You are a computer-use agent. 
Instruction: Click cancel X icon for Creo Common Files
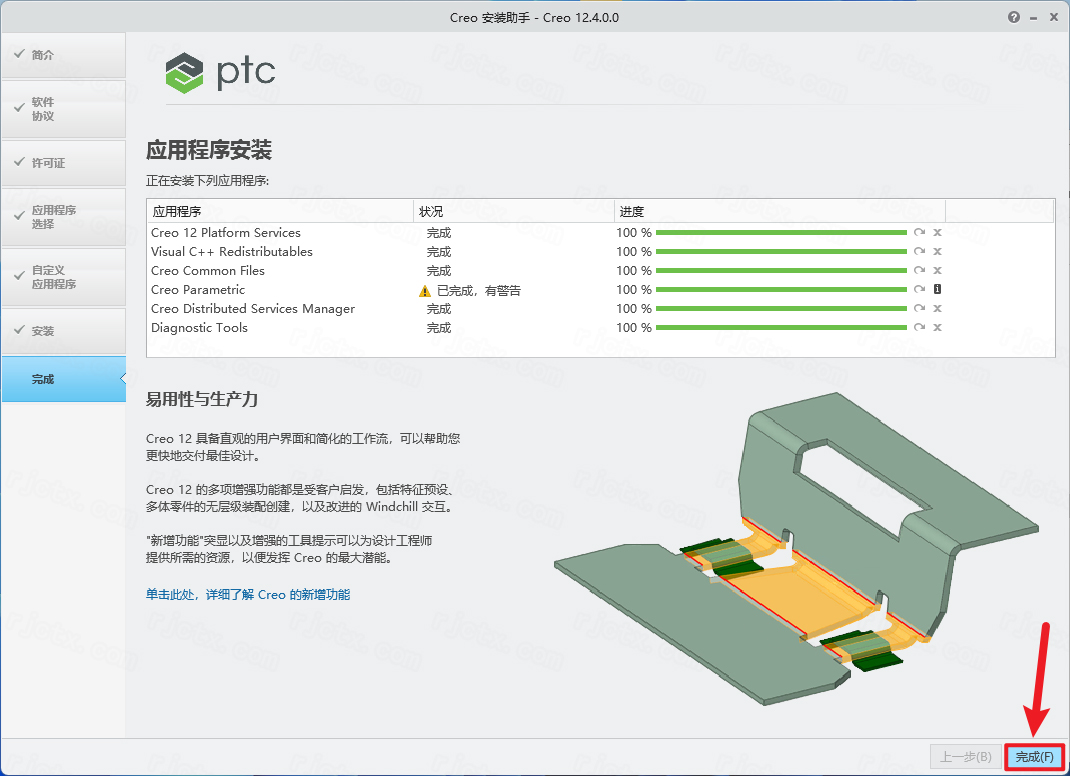pos(938,271)
